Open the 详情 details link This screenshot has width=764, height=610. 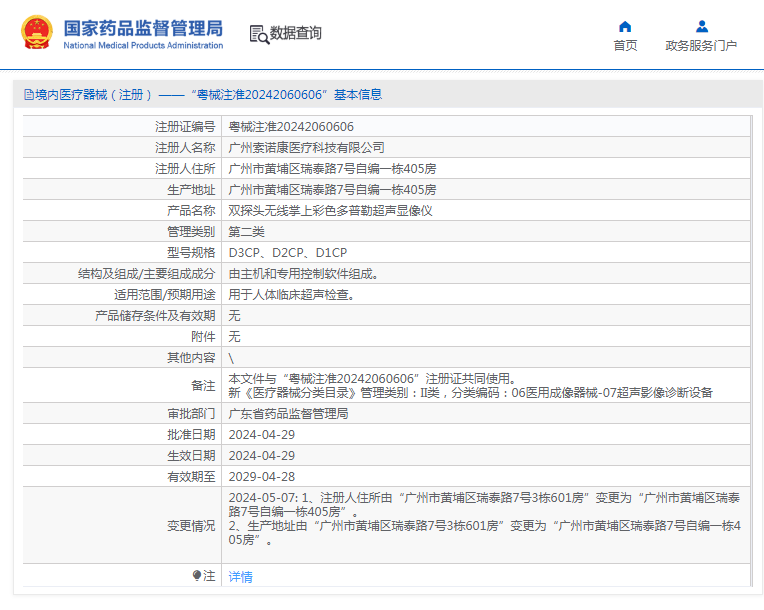[240, 577]
